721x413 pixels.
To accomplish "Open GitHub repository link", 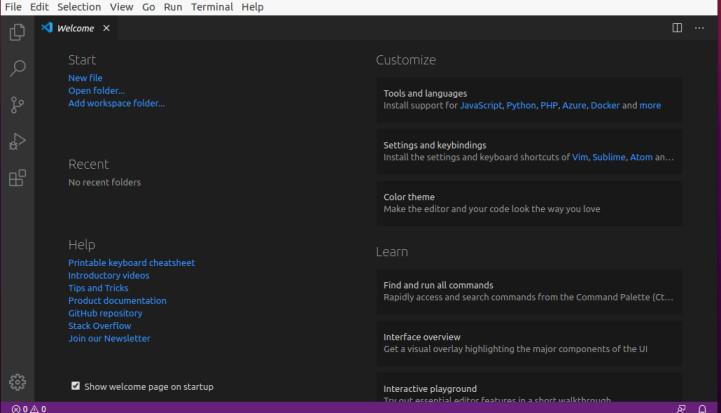I will coord(105,313).
